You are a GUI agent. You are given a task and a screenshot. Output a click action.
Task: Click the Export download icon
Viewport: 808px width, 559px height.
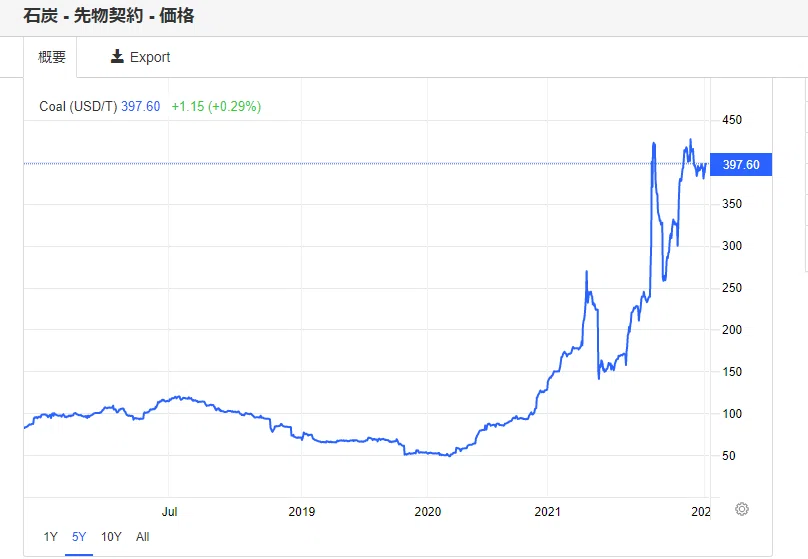click(117, 56)
